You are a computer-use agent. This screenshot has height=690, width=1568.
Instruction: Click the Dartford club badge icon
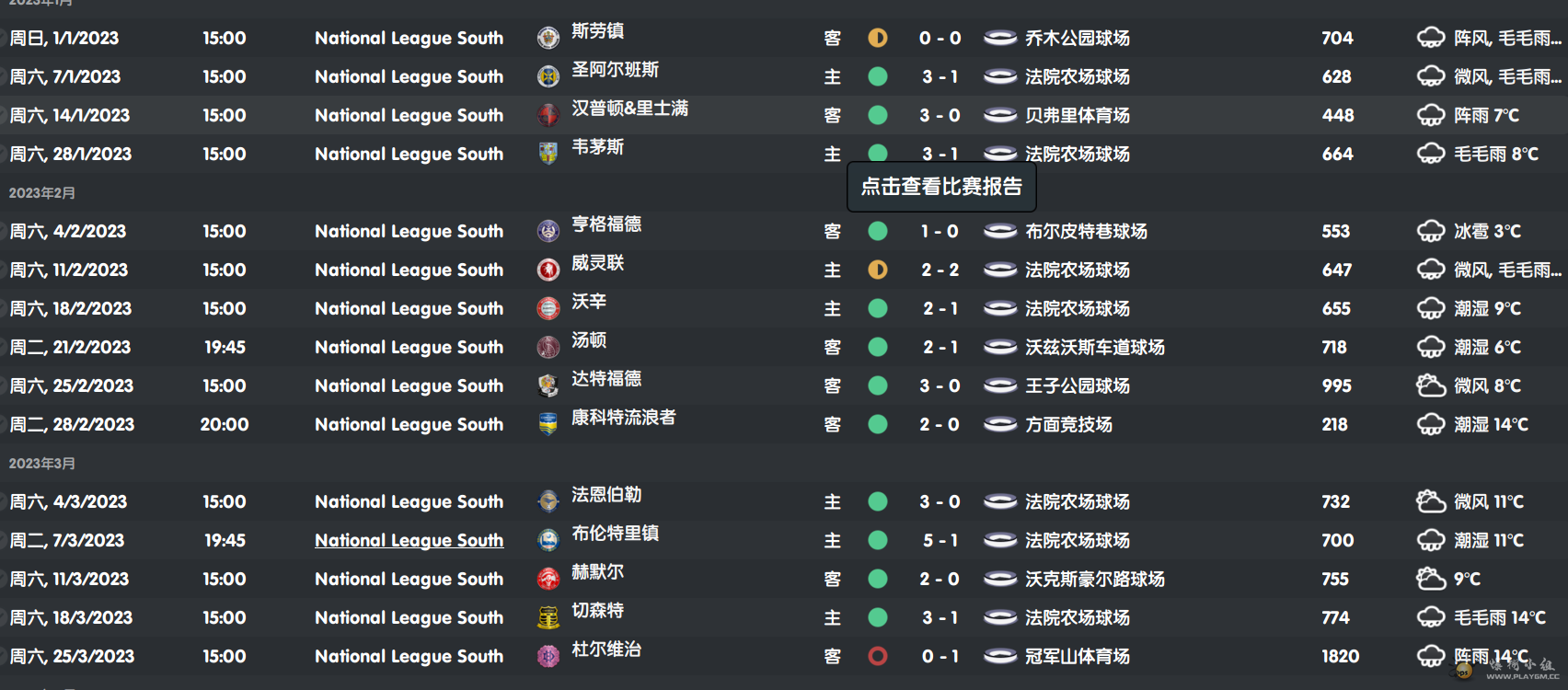548,385
